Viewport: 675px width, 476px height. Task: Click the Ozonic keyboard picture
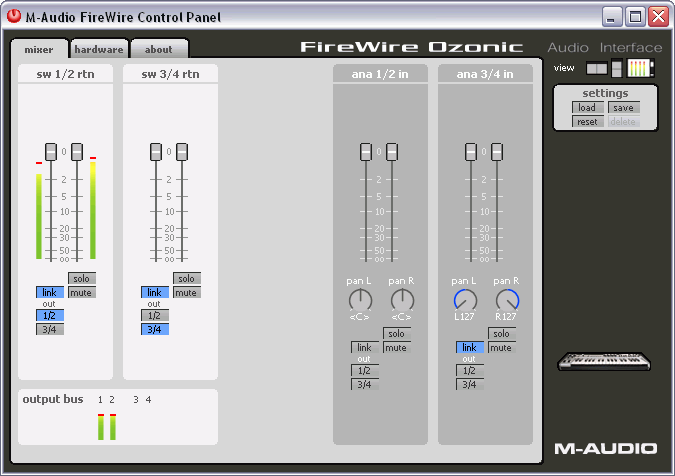(604, 362)
